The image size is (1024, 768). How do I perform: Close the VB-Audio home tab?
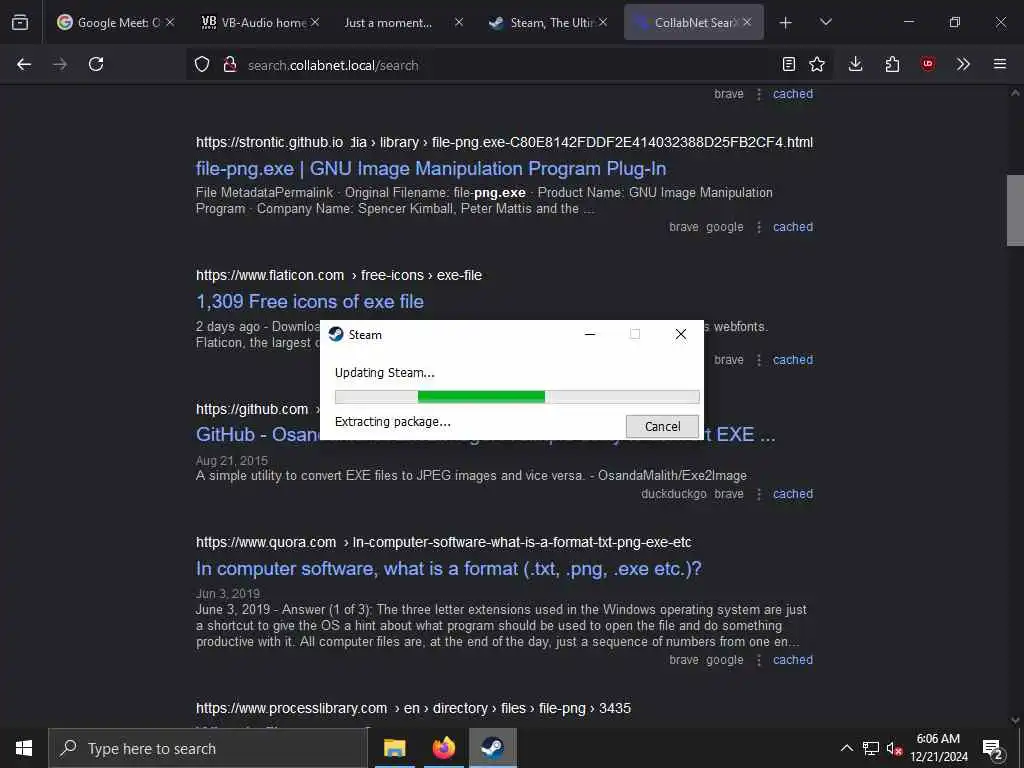315,22
